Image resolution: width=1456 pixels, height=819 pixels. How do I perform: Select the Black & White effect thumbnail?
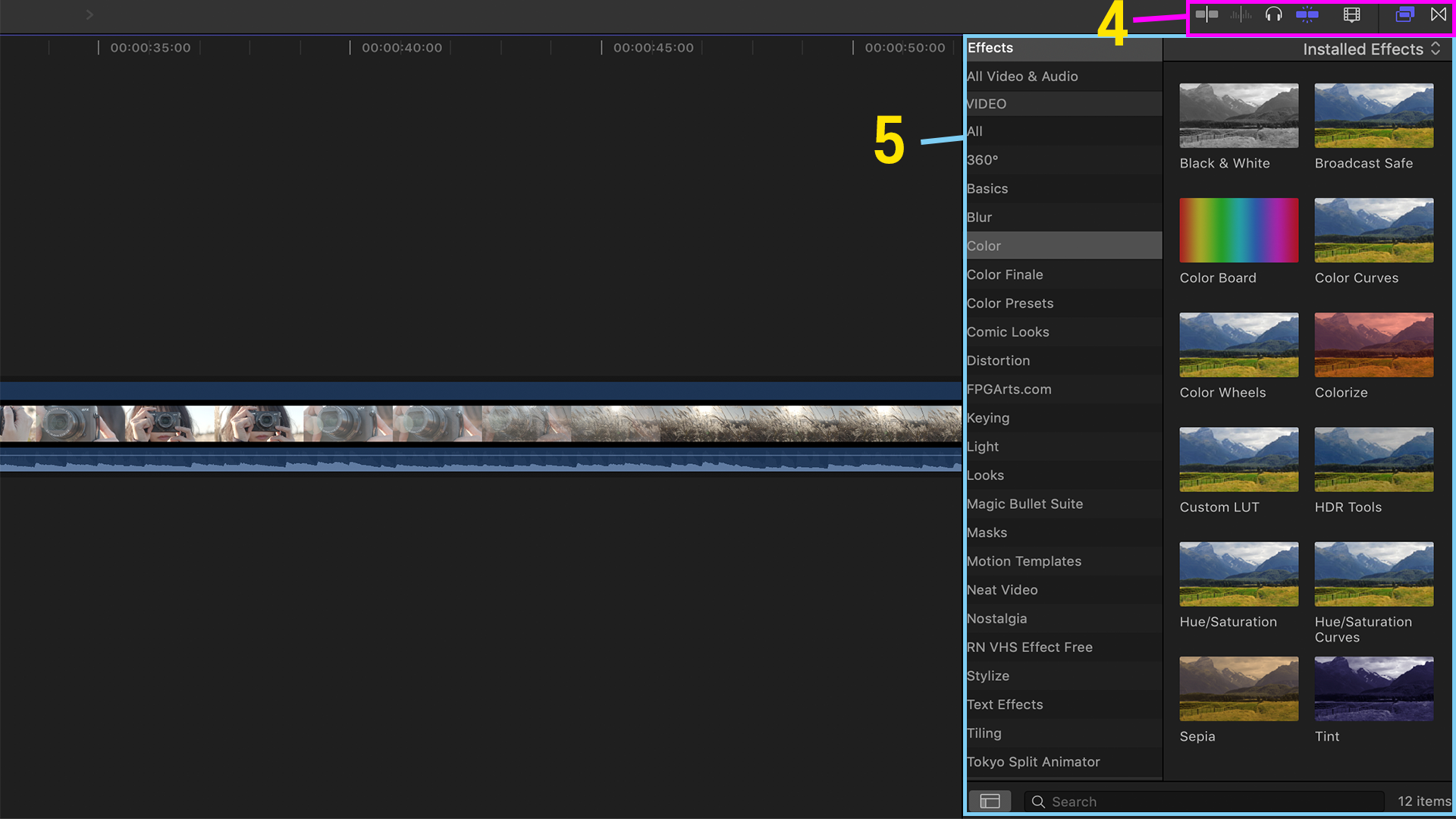pos(1238,116)
